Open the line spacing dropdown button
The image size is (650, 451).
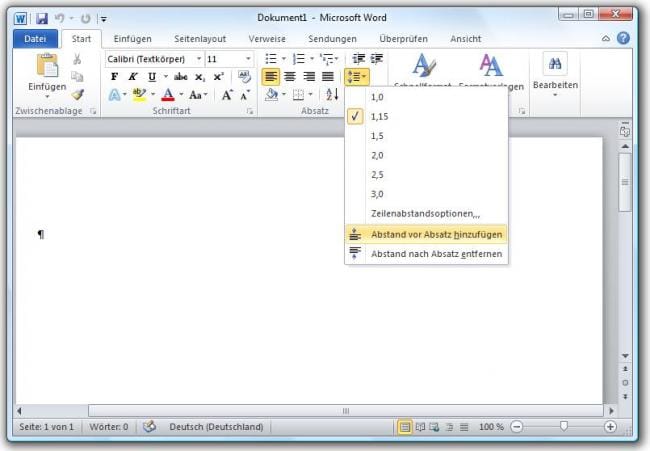coord(357,77)
